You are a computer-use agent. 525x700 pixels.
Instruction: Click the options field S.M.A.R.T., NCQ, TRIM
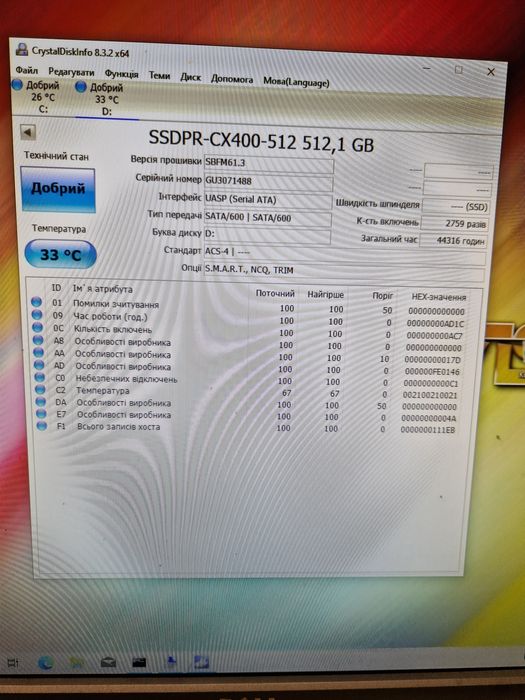point(344,272)
